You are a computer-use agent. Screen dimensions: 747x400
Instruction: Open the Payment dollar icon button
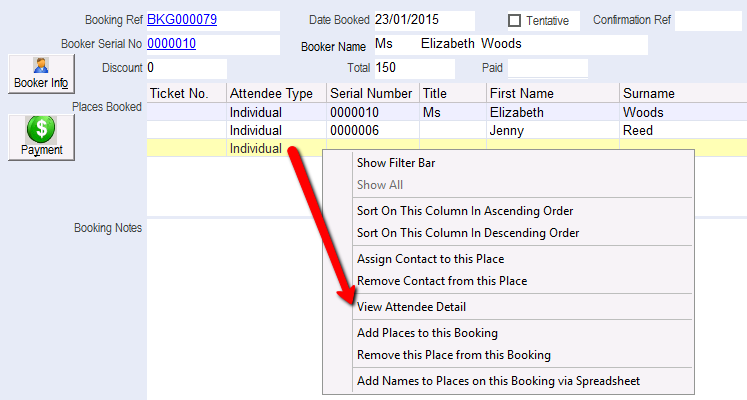[41, 137]
